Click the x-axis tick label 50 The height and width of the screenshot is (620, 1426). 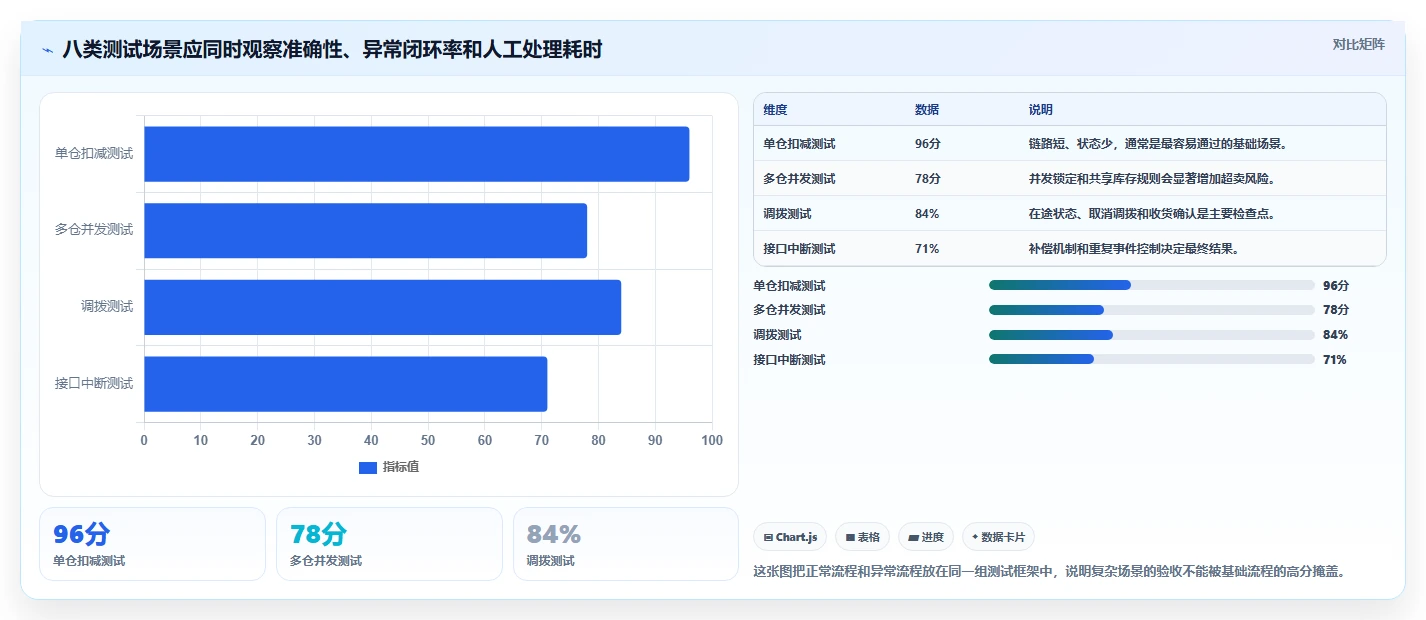tap(428, 440)
